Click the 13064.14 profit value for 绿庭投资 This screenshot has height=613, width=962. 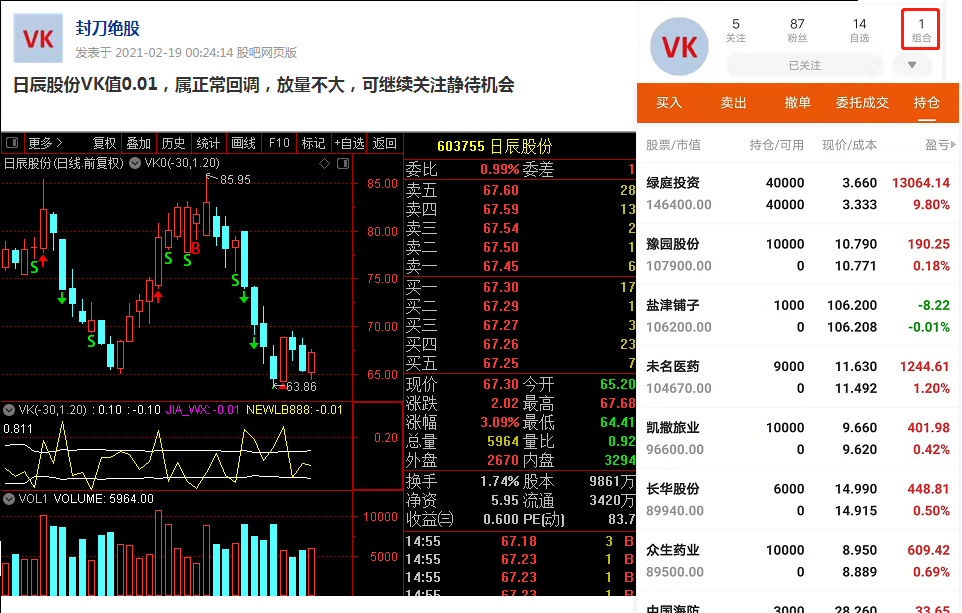(x=920, y=183)
